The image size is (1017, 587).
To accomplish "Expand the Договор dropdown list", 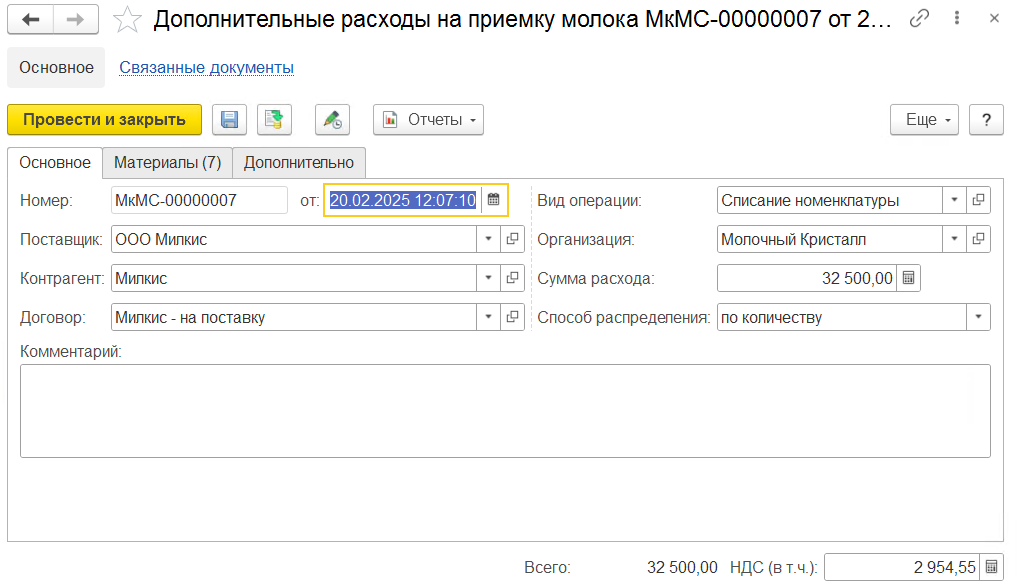I will point(488,317).
